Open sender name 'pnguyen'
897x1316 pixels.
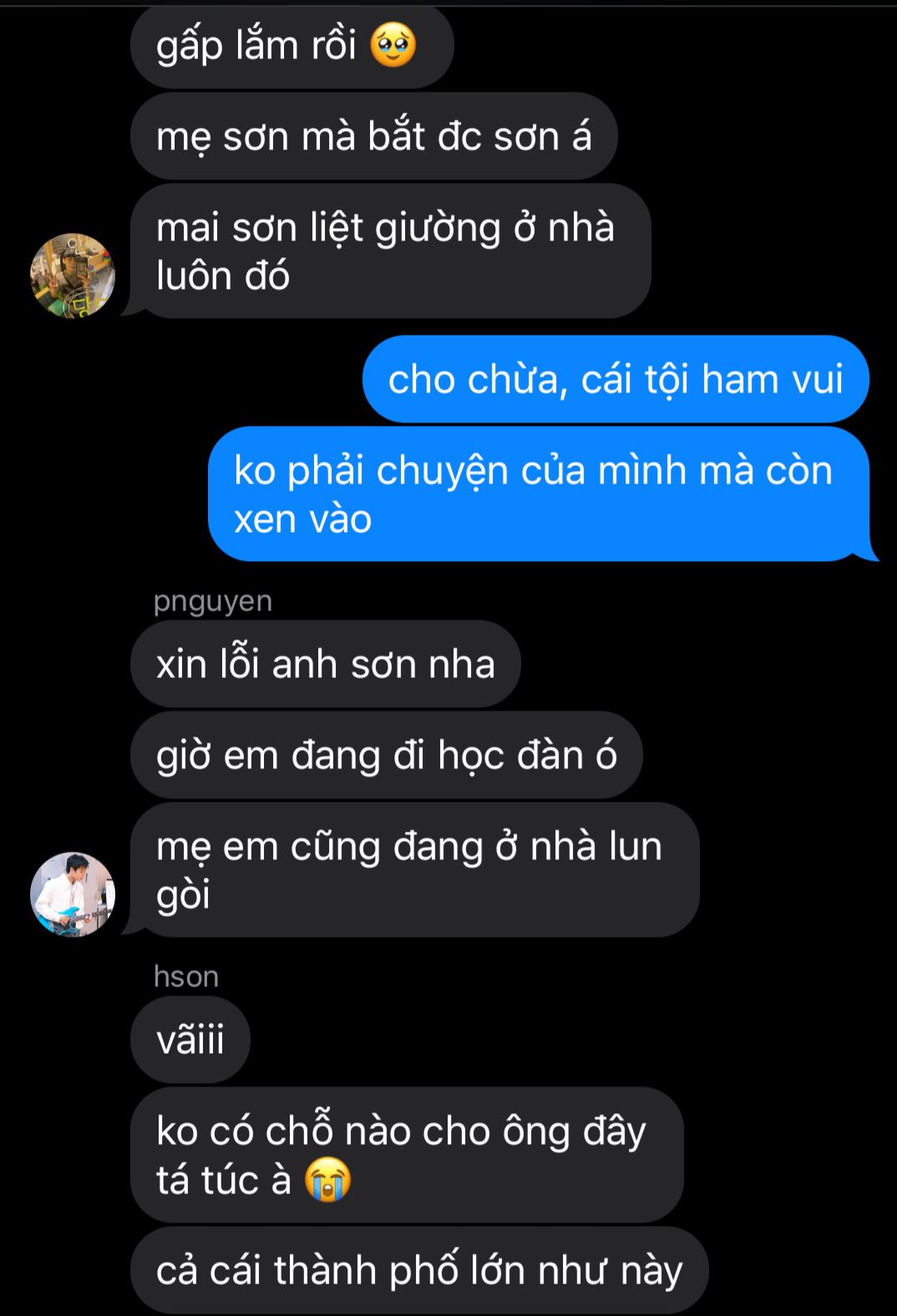point(213,601)
